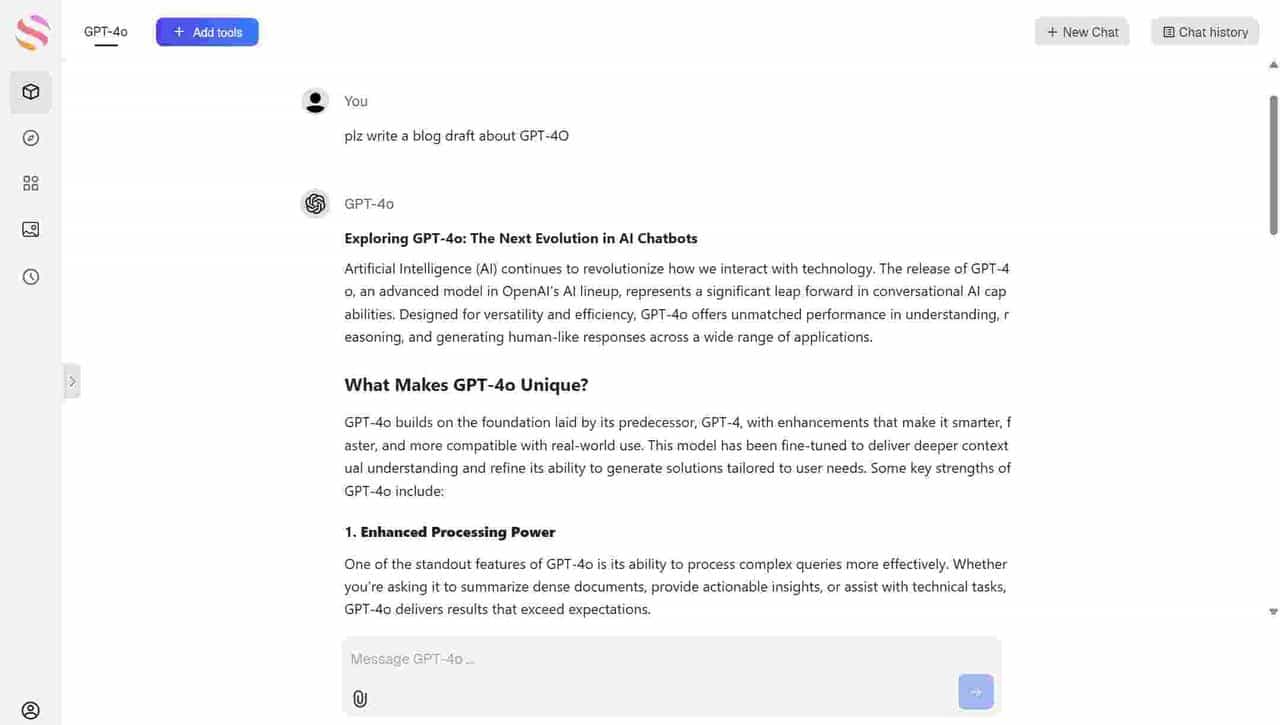Click the scrollbar up arrow
The height and width of the screenshot is (725, 1280).
[1273, 65]
